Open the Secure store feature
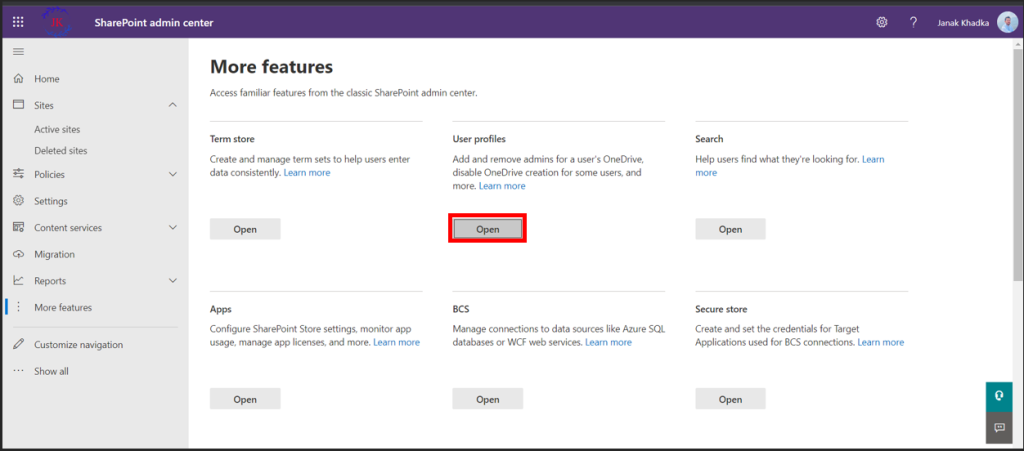The height and width of the screenshot is (451, 1024). pos(730,399)
